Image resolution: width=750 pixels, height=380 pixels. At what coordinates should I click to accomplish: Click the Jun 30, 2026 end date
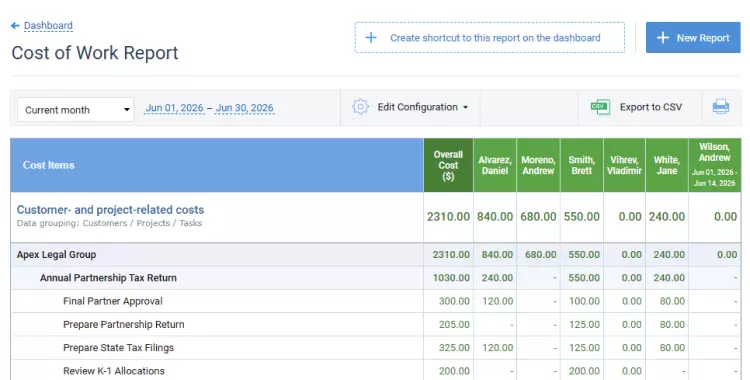(x=244, y=108)
